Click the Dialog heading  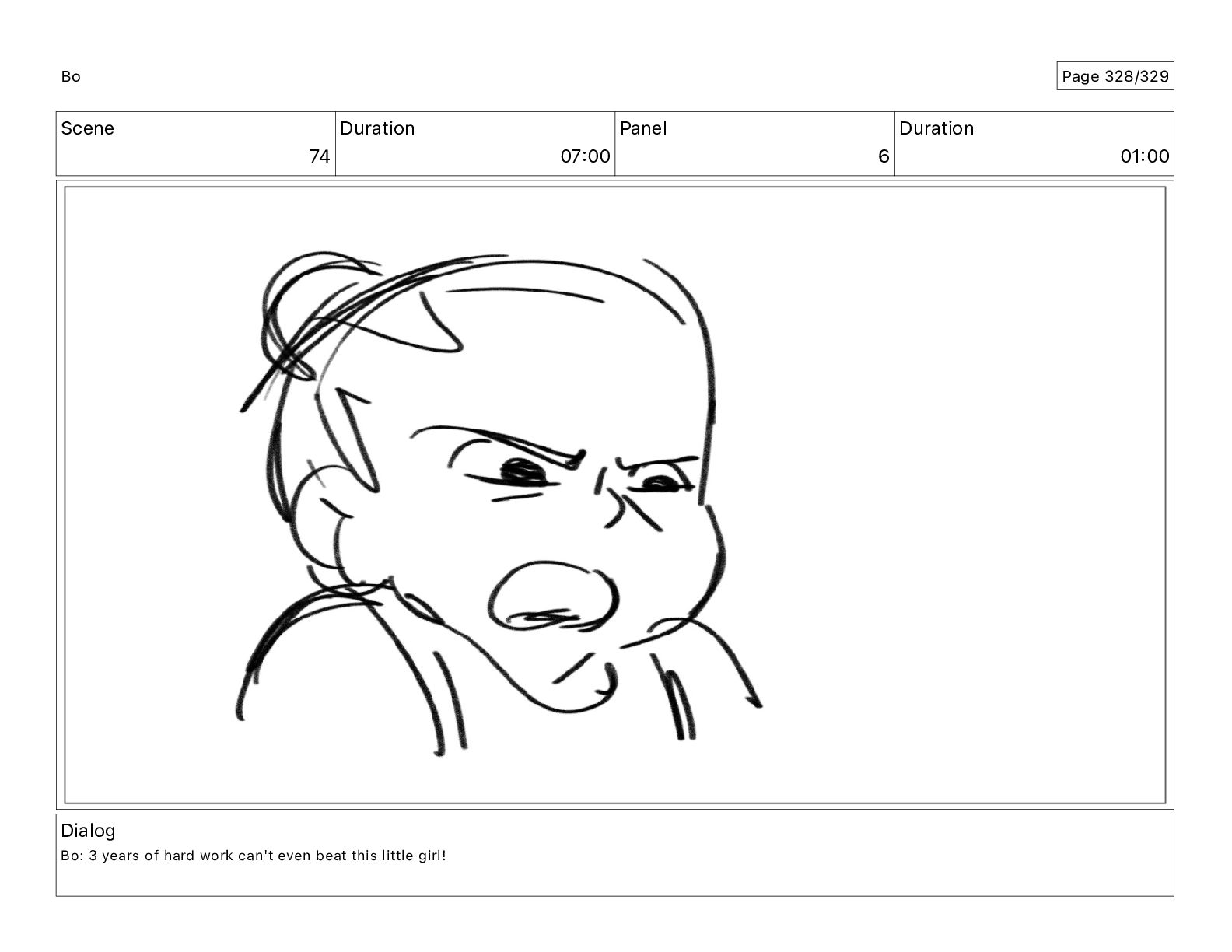pos(88,831)
